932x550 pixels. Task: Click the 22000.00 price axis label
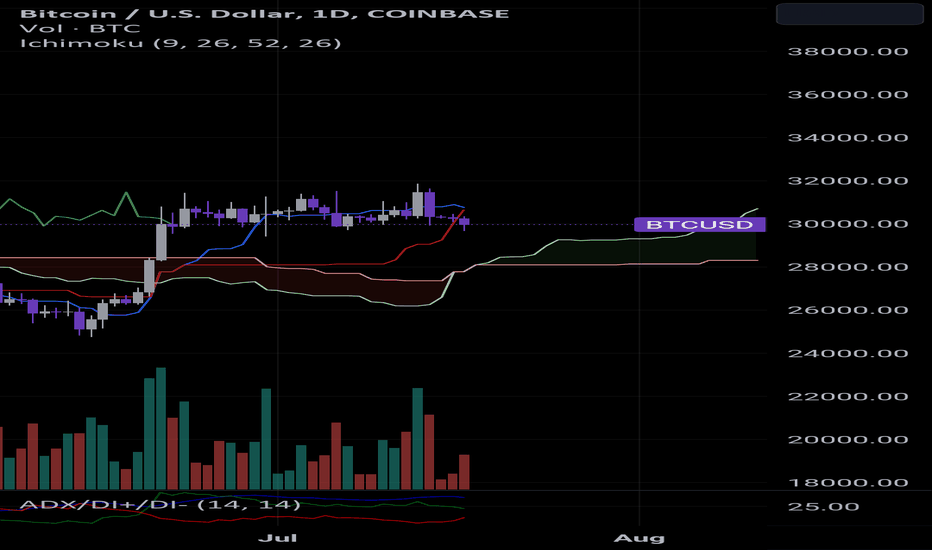point(848,397)
